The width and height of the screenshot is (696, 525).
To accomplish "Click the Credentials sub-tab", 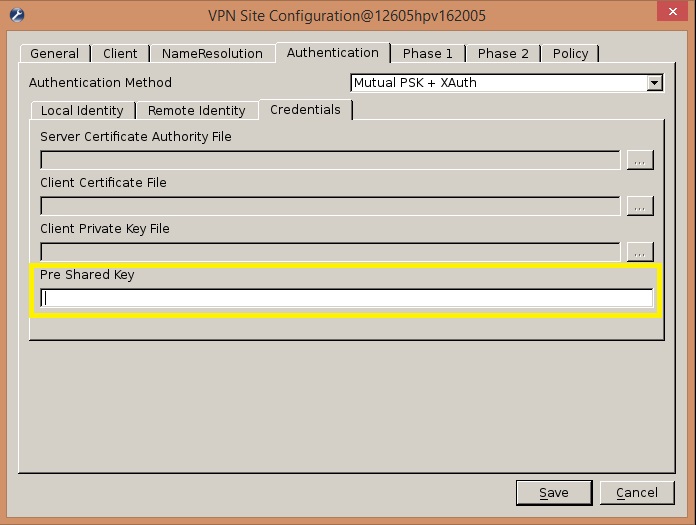I will (x=305, y=110).
